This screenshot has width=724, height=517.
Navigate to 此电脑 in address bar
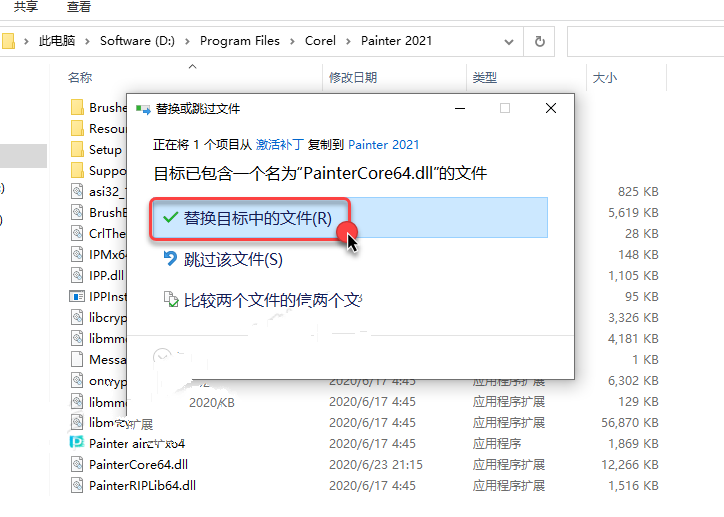[x=57, y=41]
